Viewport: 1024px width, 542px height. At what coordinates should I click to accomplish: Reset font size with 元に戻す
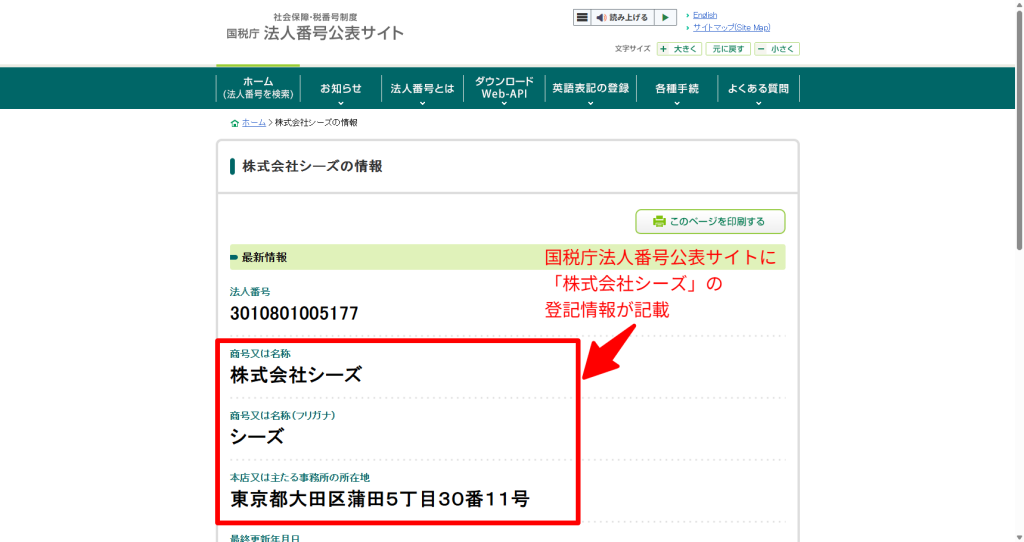coord(728,49)
